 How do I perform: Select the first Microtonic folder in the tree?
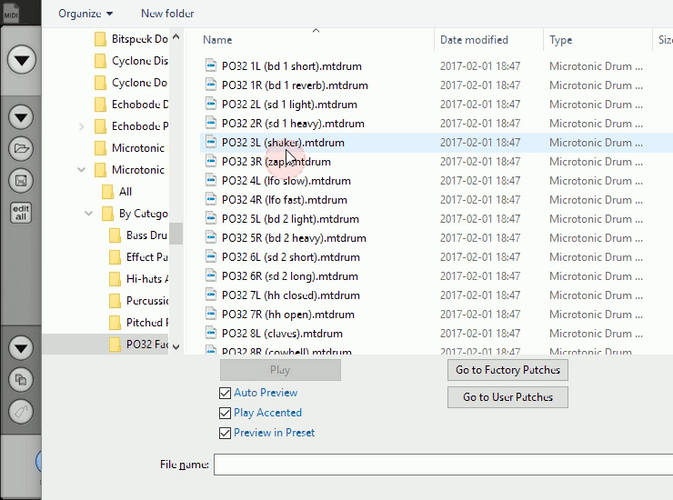coord(131,148)
